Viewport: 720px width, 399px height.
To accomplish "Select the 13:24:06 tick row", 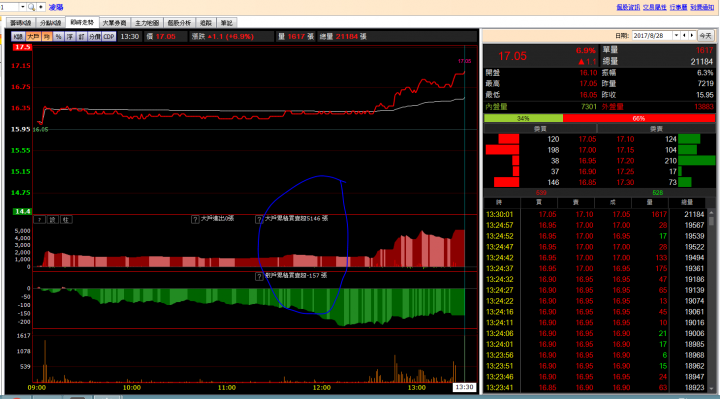I will tap(595, 333).
